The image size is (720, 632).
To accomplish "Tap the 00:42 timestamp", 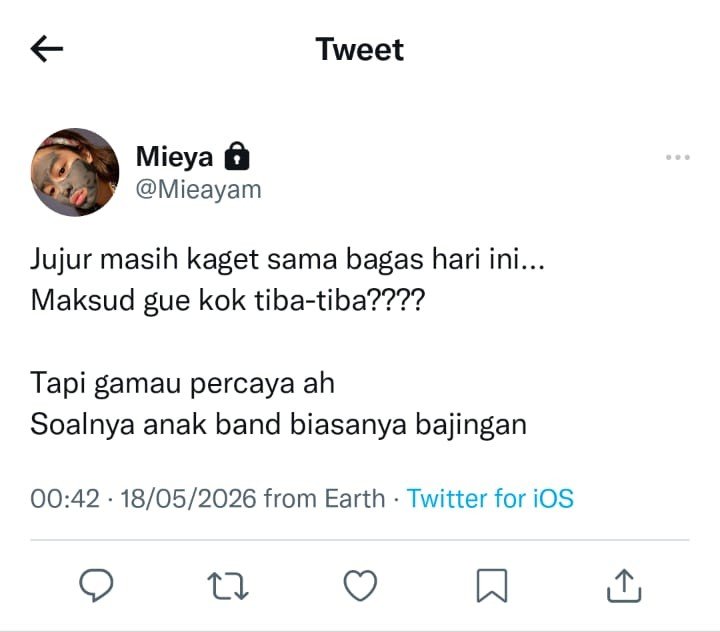I will [65, 499].
